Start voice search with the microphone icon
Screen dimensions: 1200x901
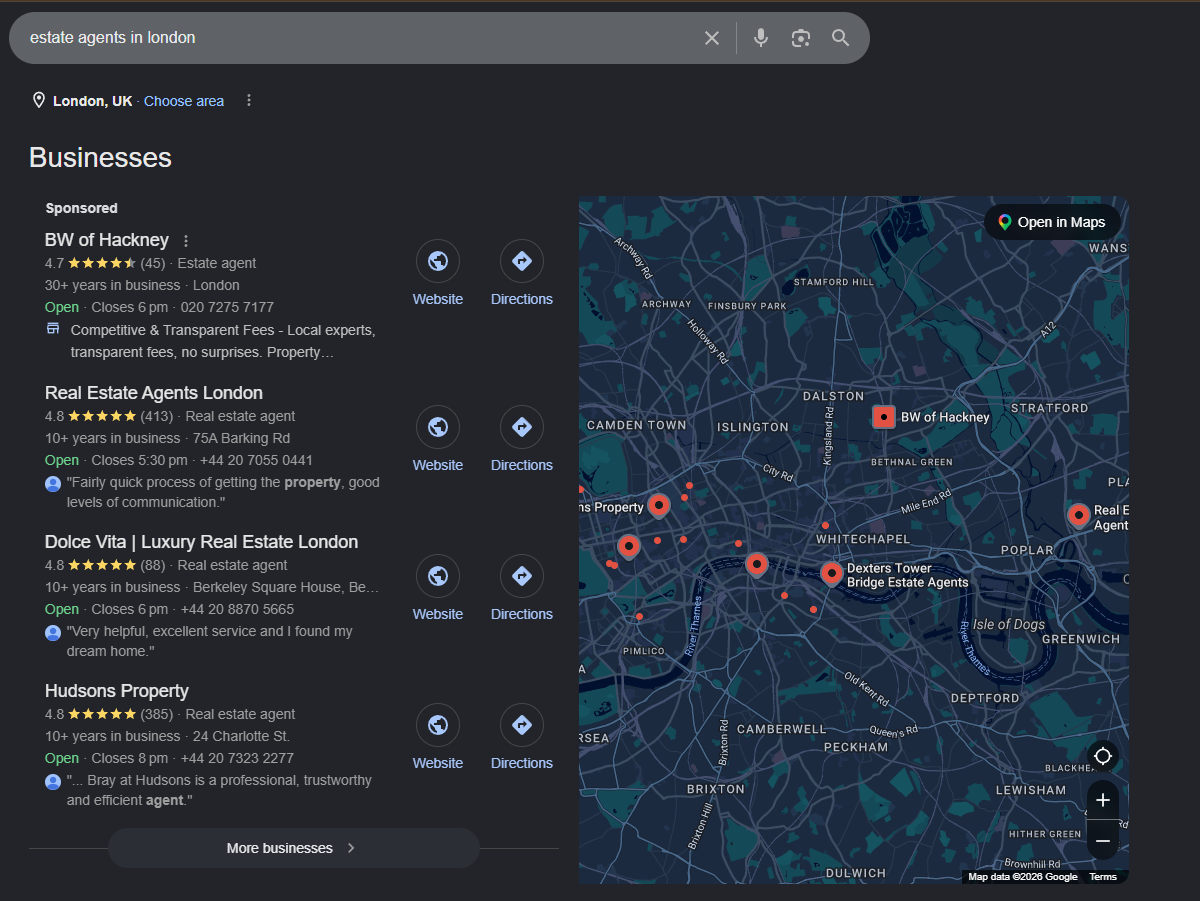point(761,38)
